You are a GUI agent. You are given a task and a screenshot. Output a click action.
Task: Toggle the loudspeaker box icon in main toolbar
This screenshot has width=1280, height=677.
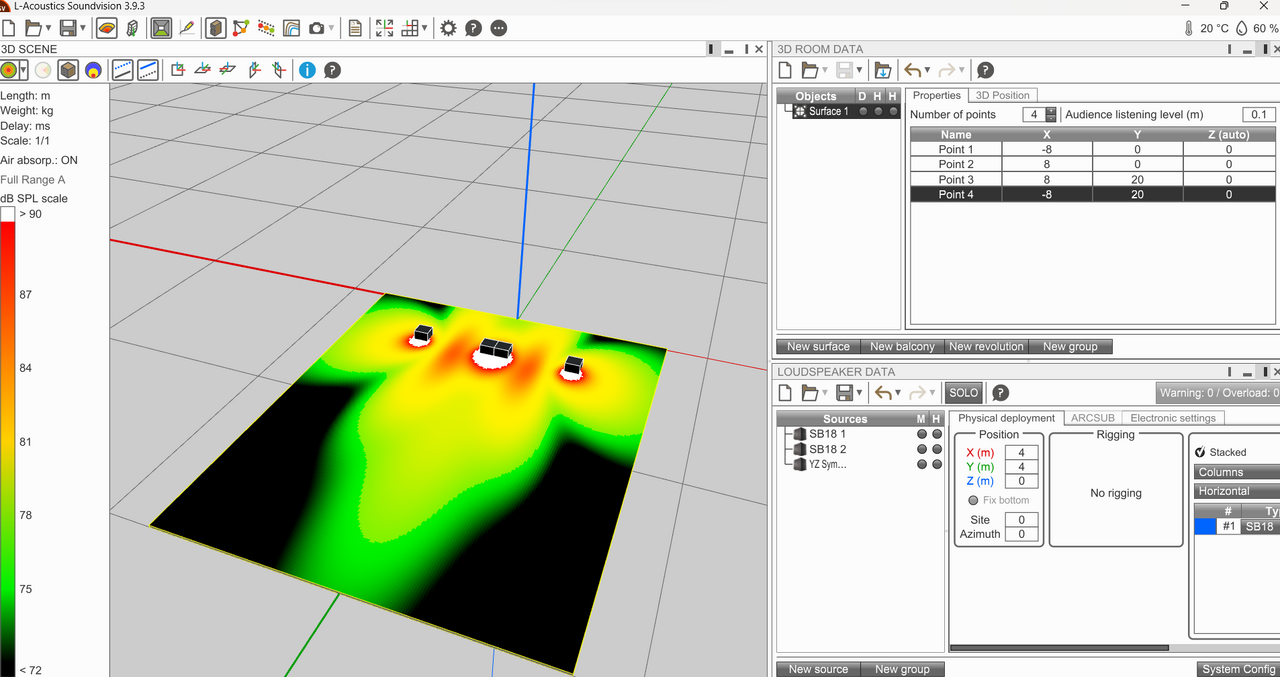click(x=215, y=28)
